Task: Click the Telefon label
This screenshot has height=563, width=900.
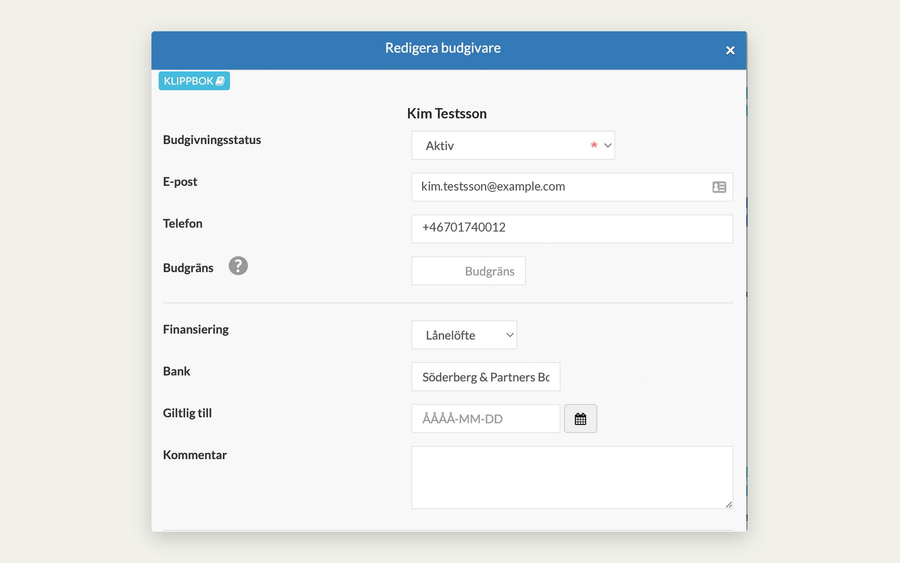Action: pos(183,224)
